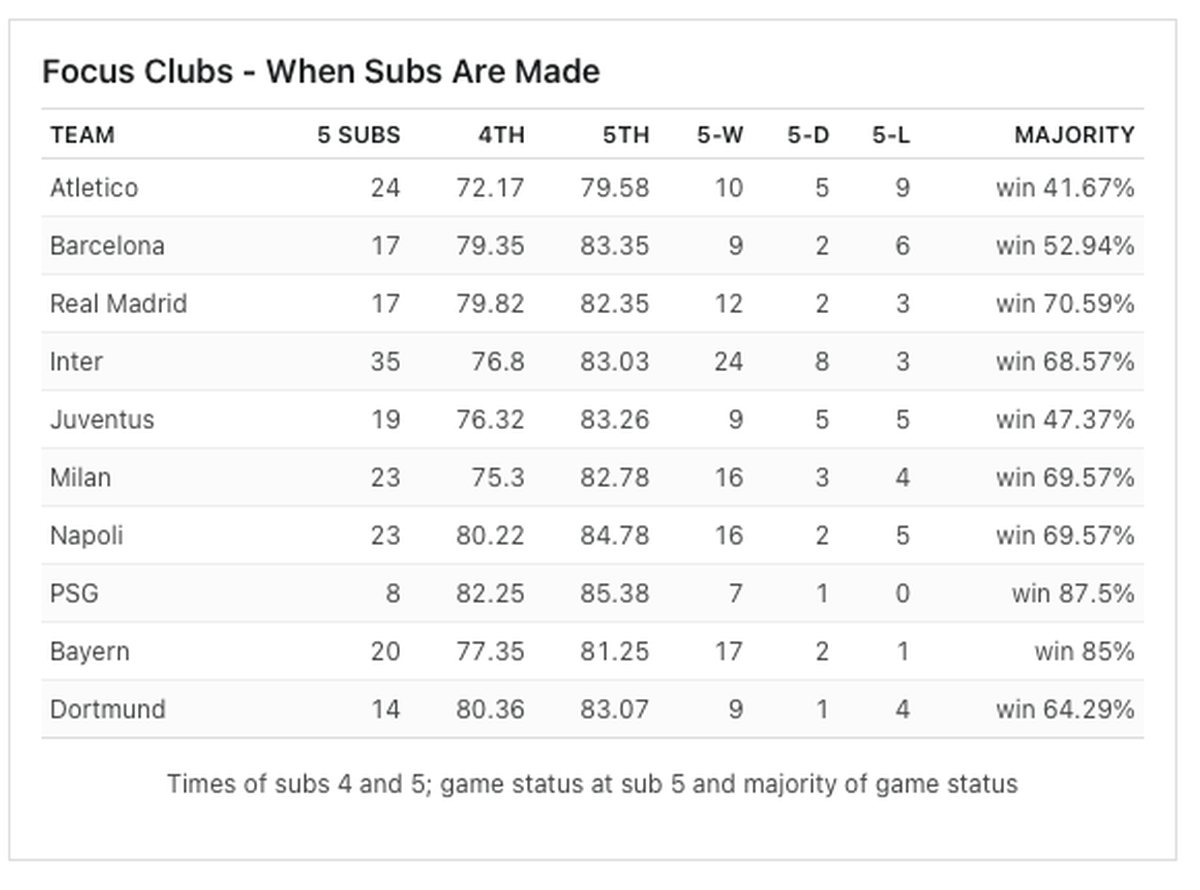Screen dimensions: 1200x890
Task: Click the Juventus row name
Action: (102, 420)
